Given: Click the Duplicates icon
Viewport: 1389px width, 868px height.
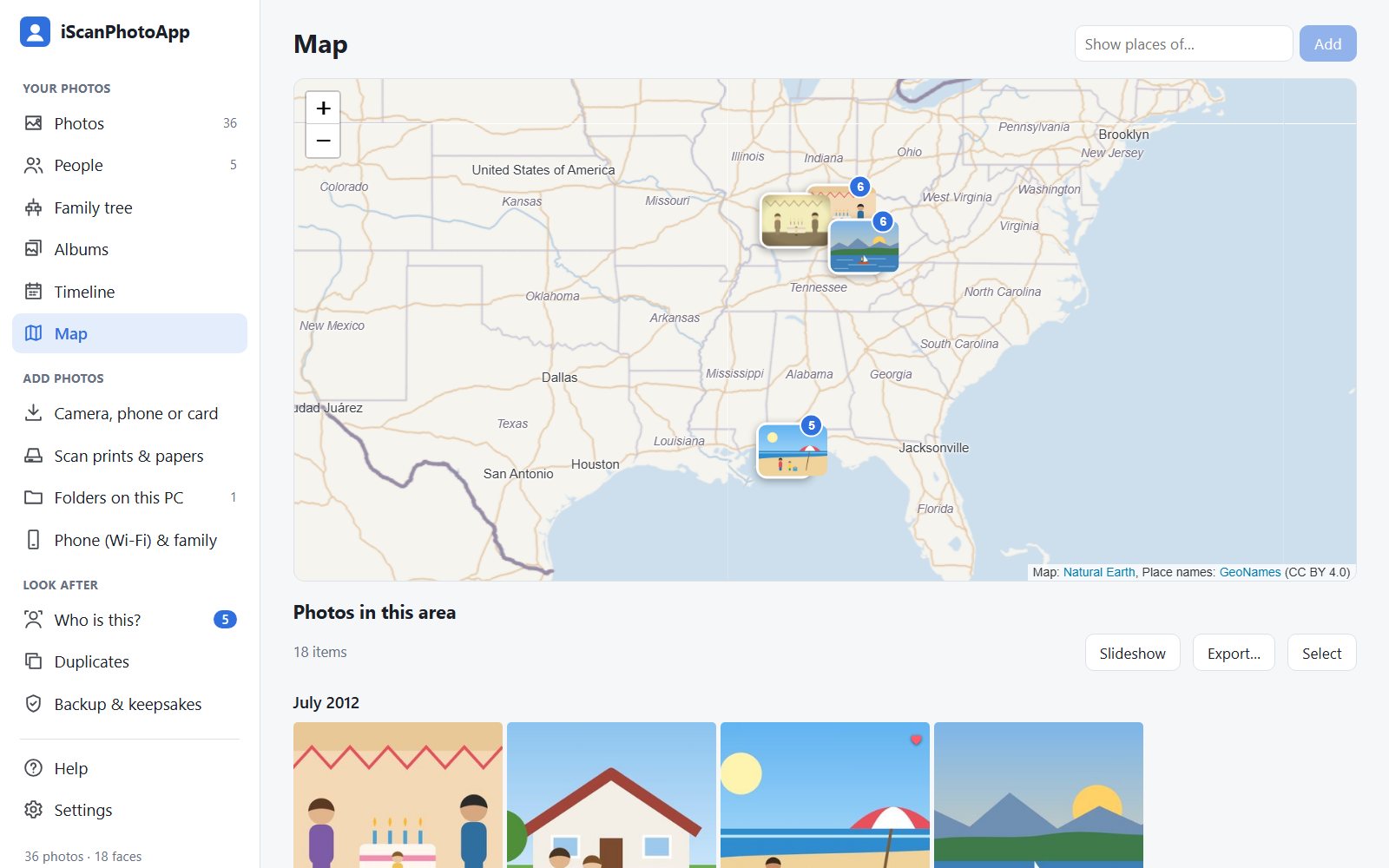Looking at the screenshot, I should [33, 661].
